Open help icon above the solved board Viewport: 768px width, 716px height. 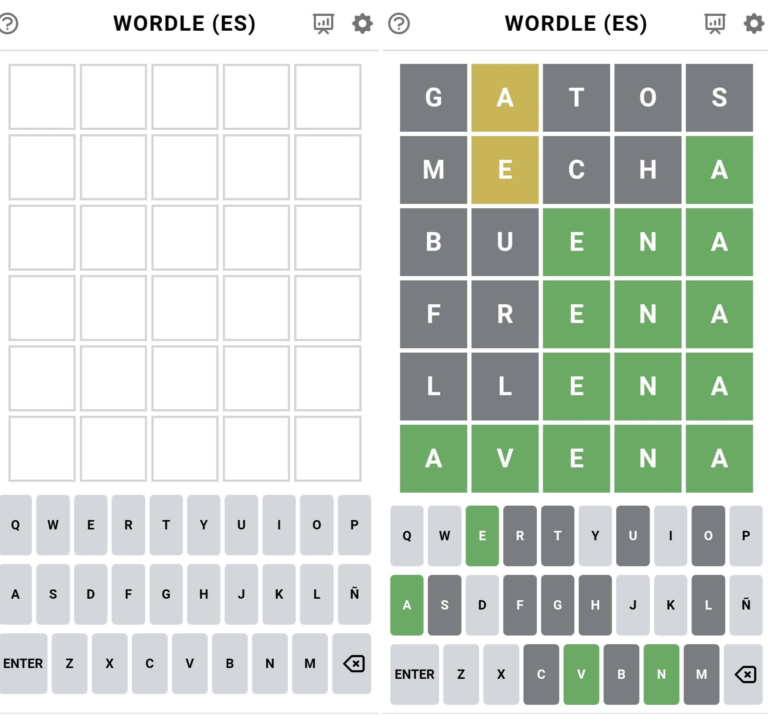(399, 24)
